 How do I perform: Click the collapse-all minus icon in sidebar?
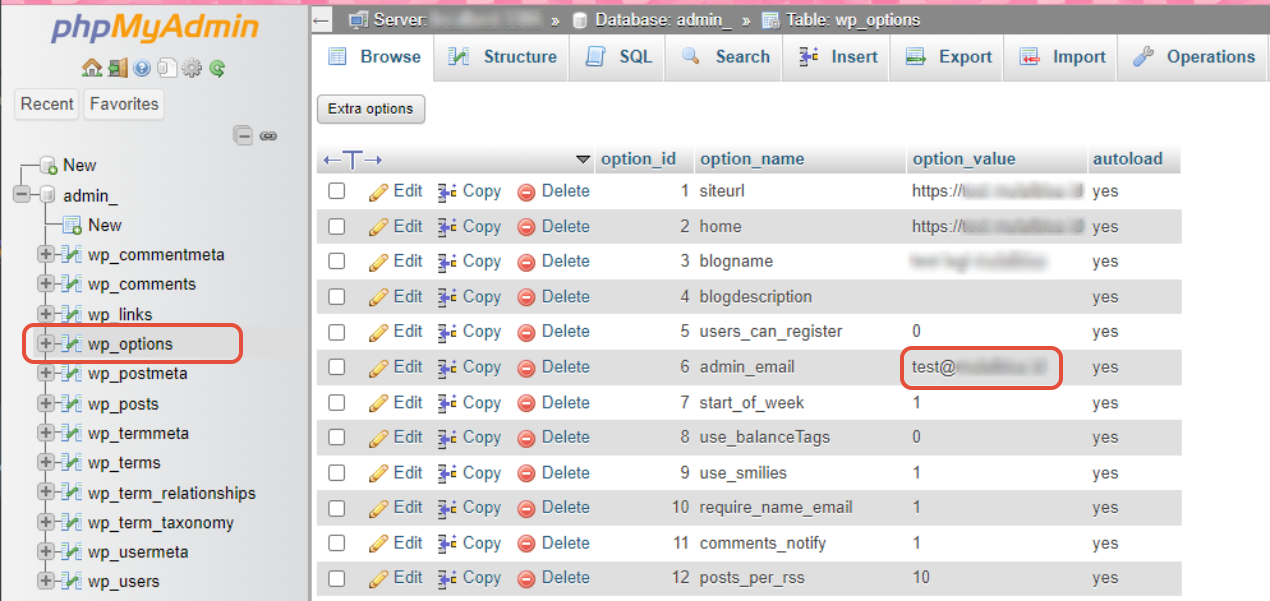point(243,135)
